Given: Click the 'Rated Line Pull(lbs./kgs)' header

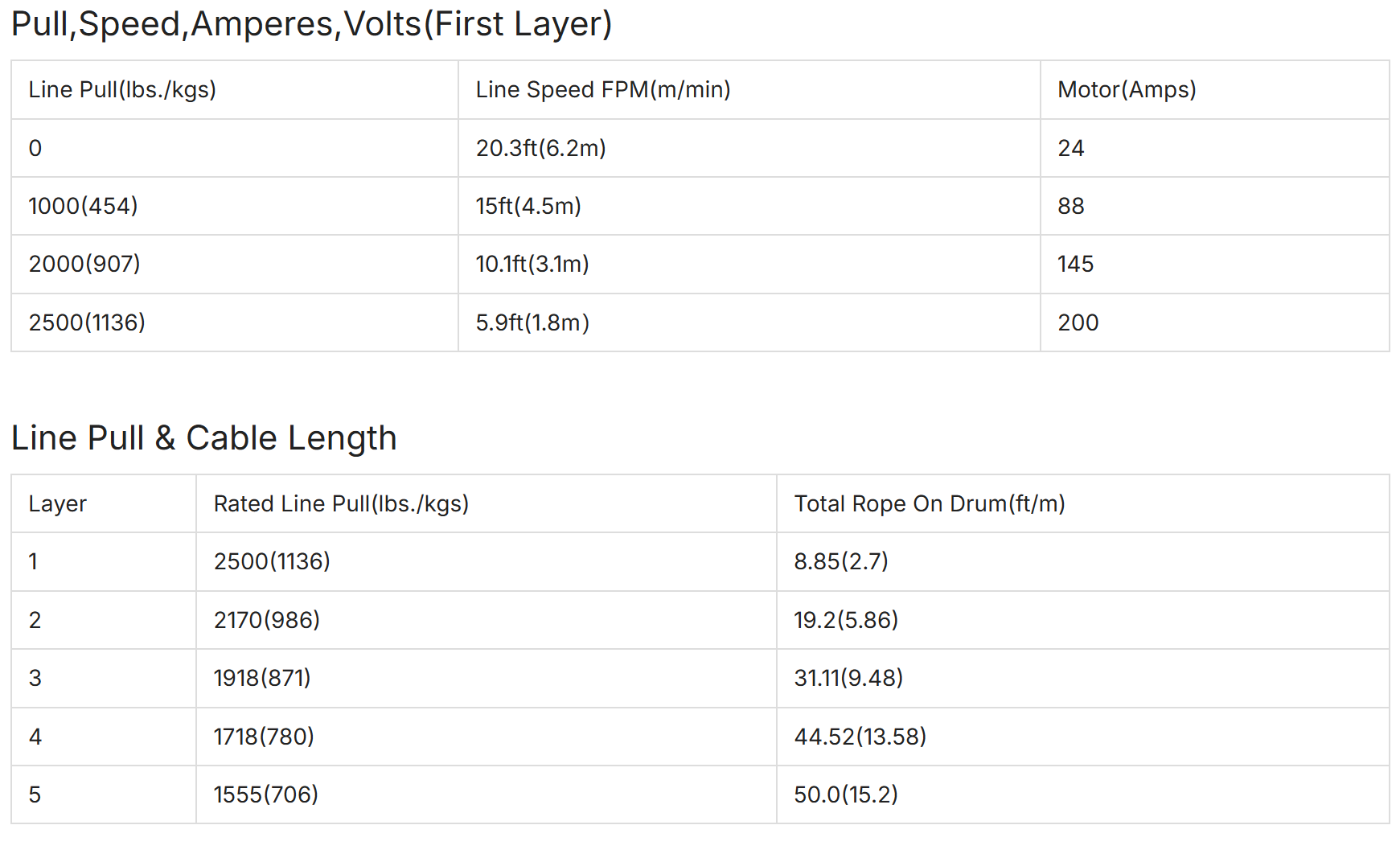Looking at the screenshot, I should pos(487,503).
